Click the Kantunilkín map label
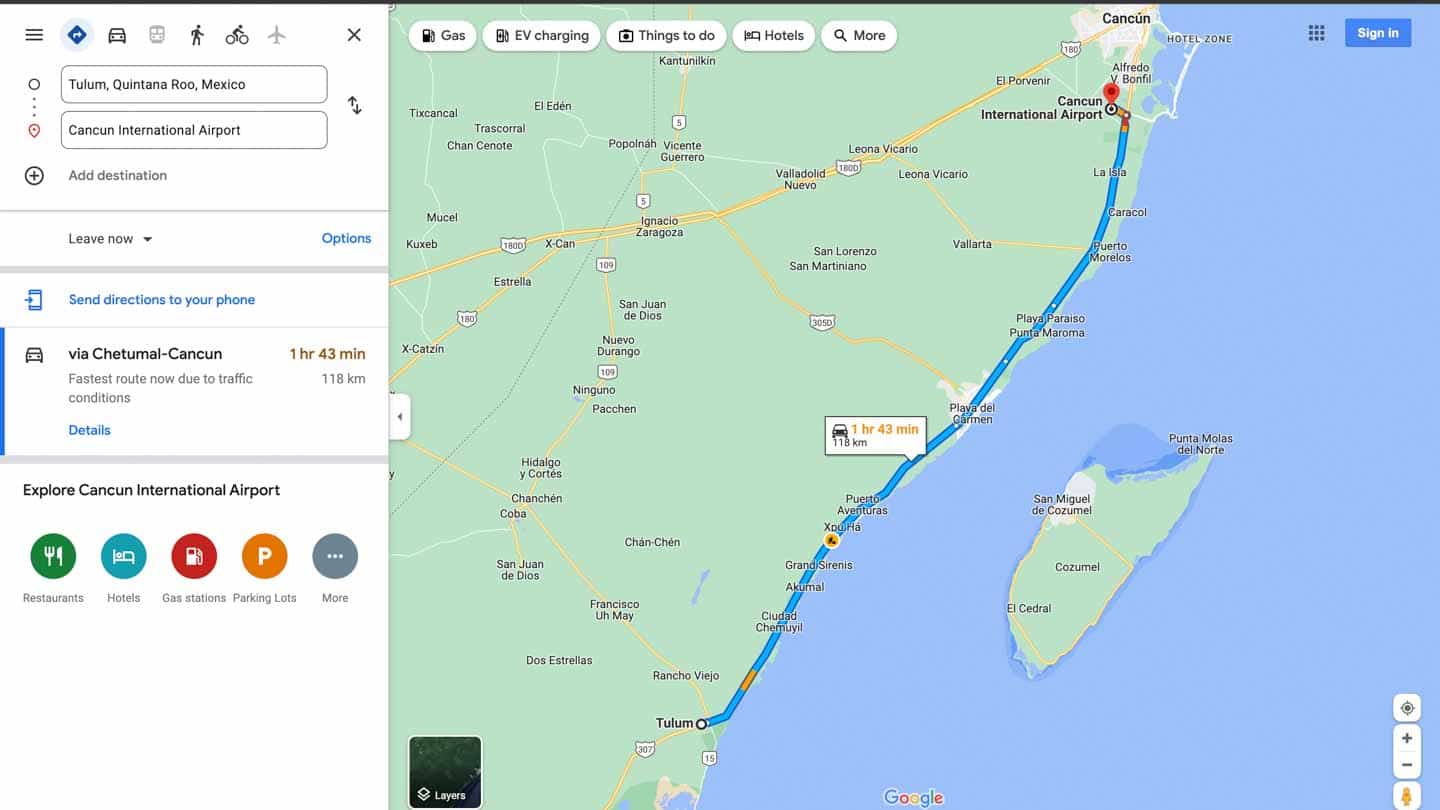The image size is (1440, 810). [687, 61]
